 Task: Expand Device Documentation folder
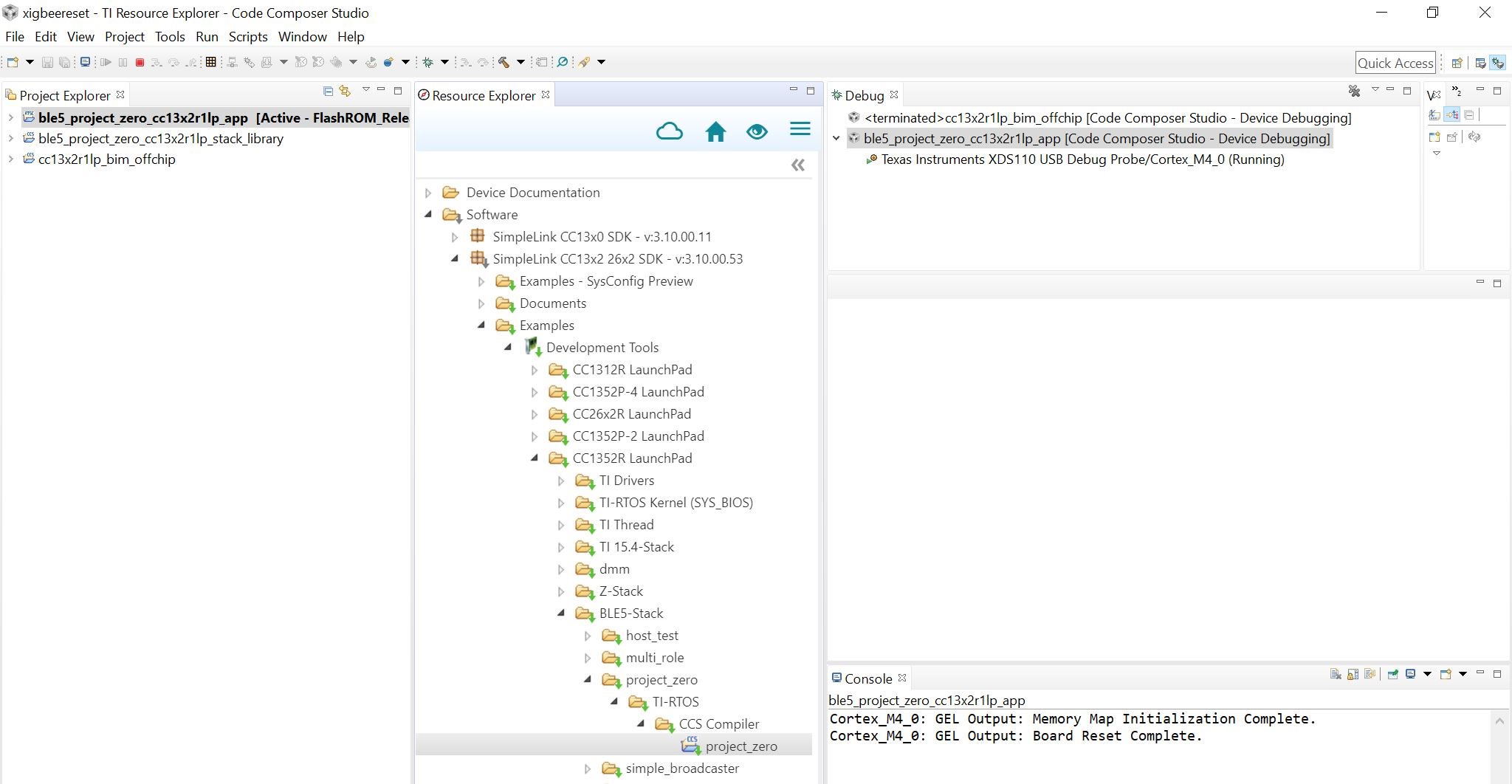pos(428,193)
